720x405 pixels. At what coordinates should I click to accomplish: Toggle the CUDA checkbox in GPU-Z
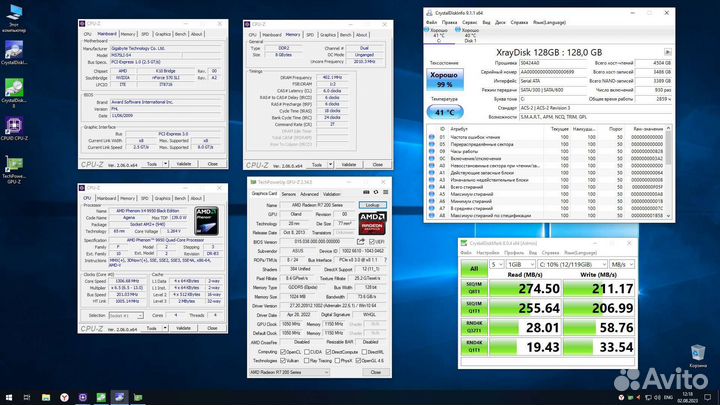(x=307, y=352)
